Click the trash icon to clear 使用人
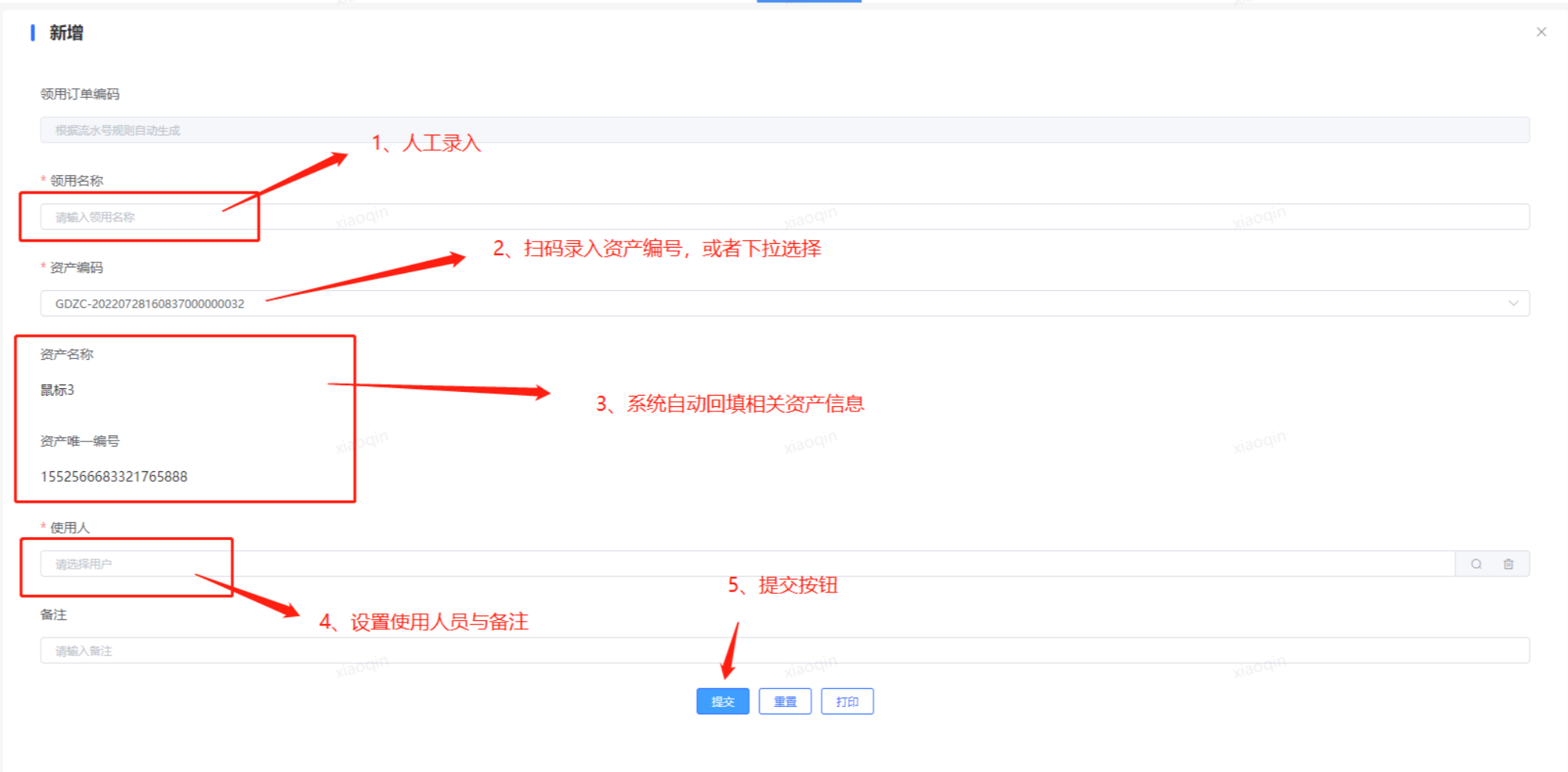 click(x=1508, y=564)
